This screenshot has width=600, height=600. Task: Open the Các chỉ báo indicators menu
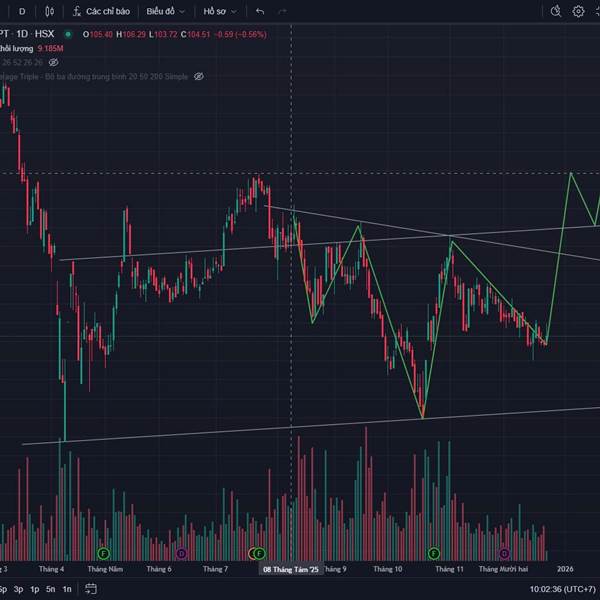[x=102, y=11]
